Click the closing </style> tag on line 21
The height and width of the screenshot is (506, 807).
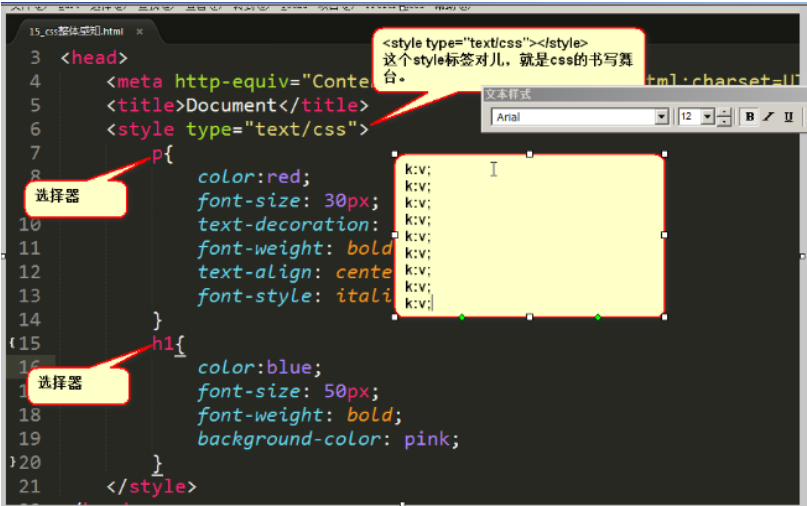(x=151, y=486)
